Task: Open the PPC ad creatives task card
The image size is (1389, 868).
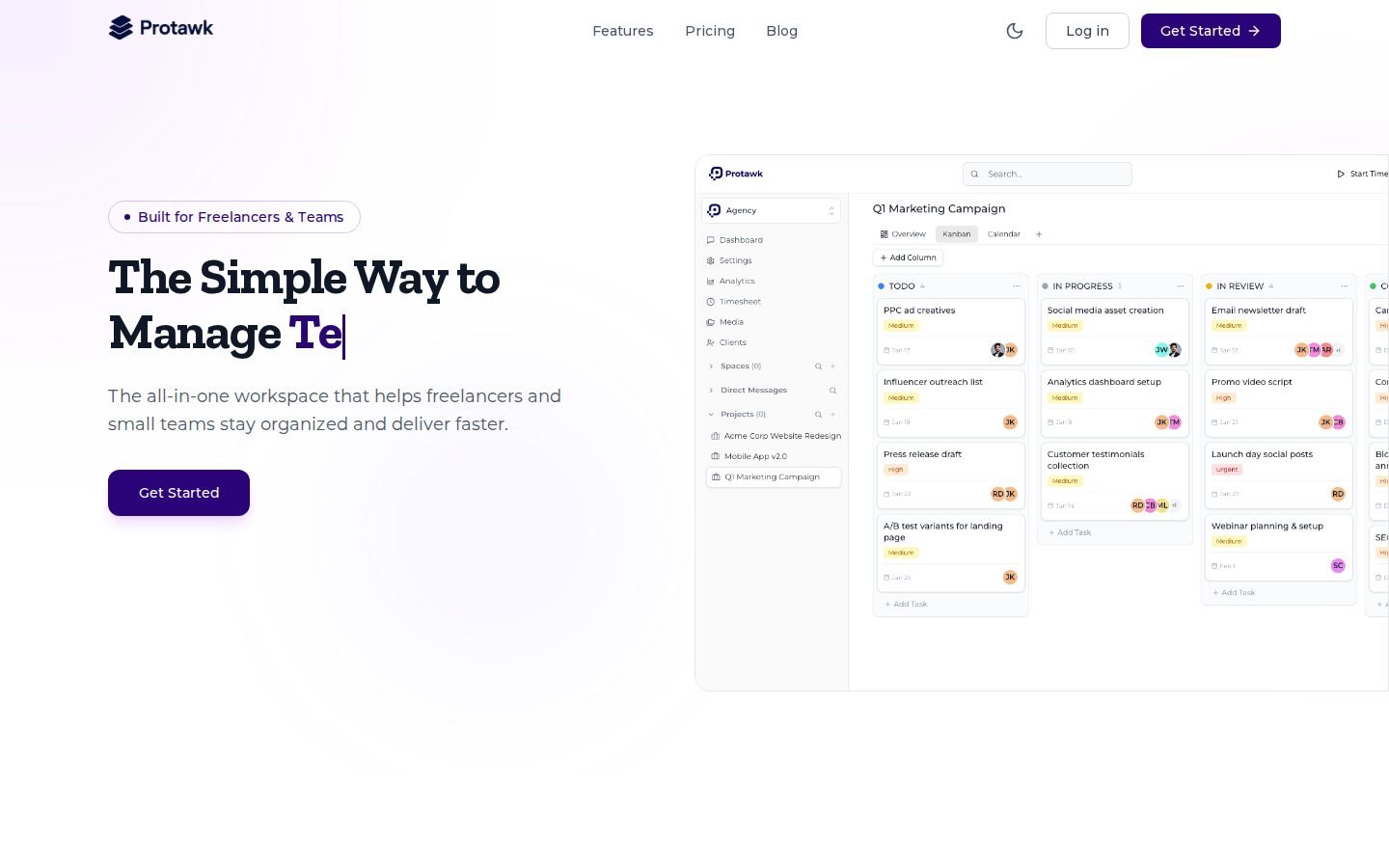Action: click(x=951, y=331)
